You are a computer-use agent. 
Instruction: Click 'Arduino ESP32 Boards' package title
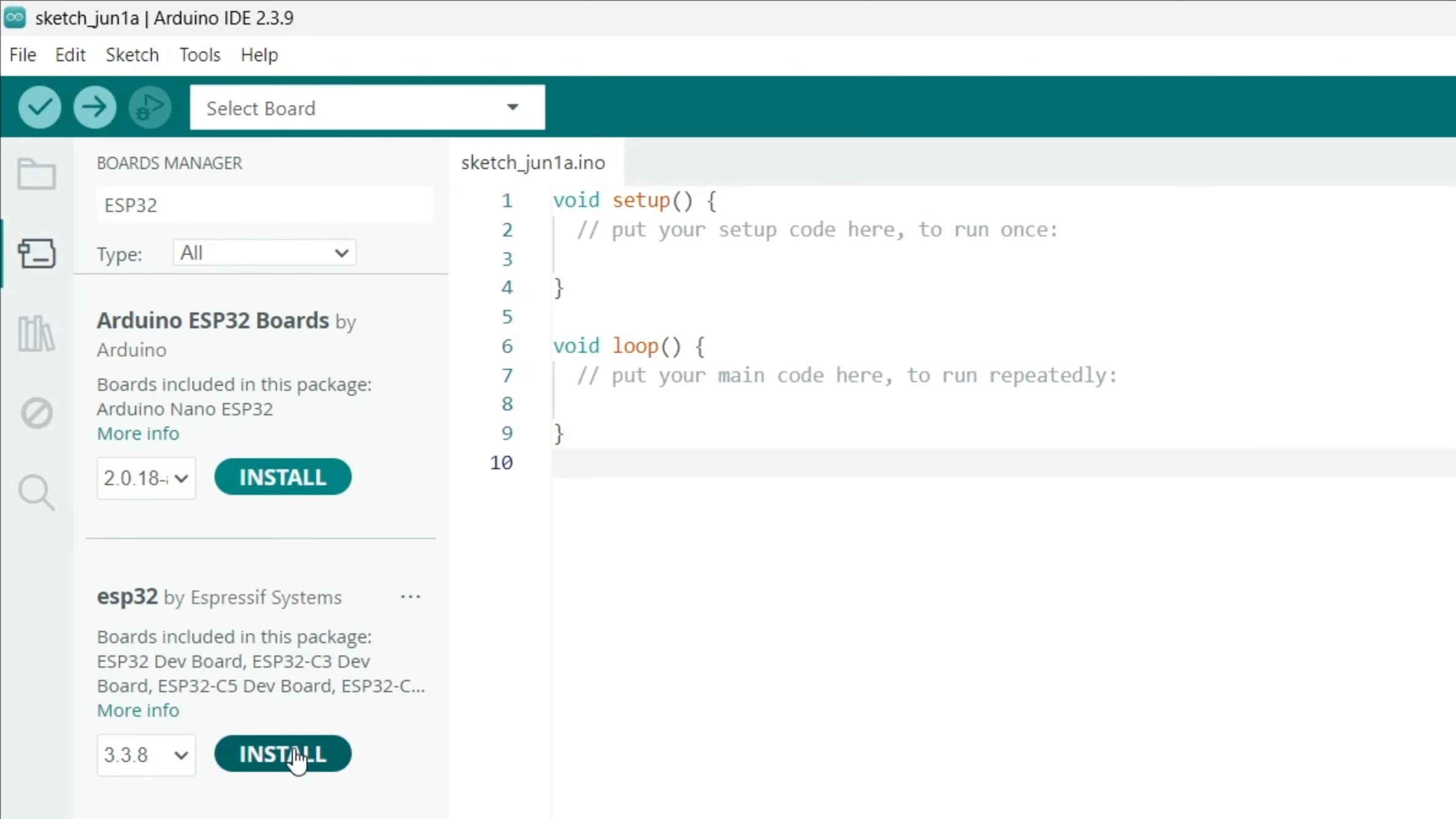click(213, 320)
